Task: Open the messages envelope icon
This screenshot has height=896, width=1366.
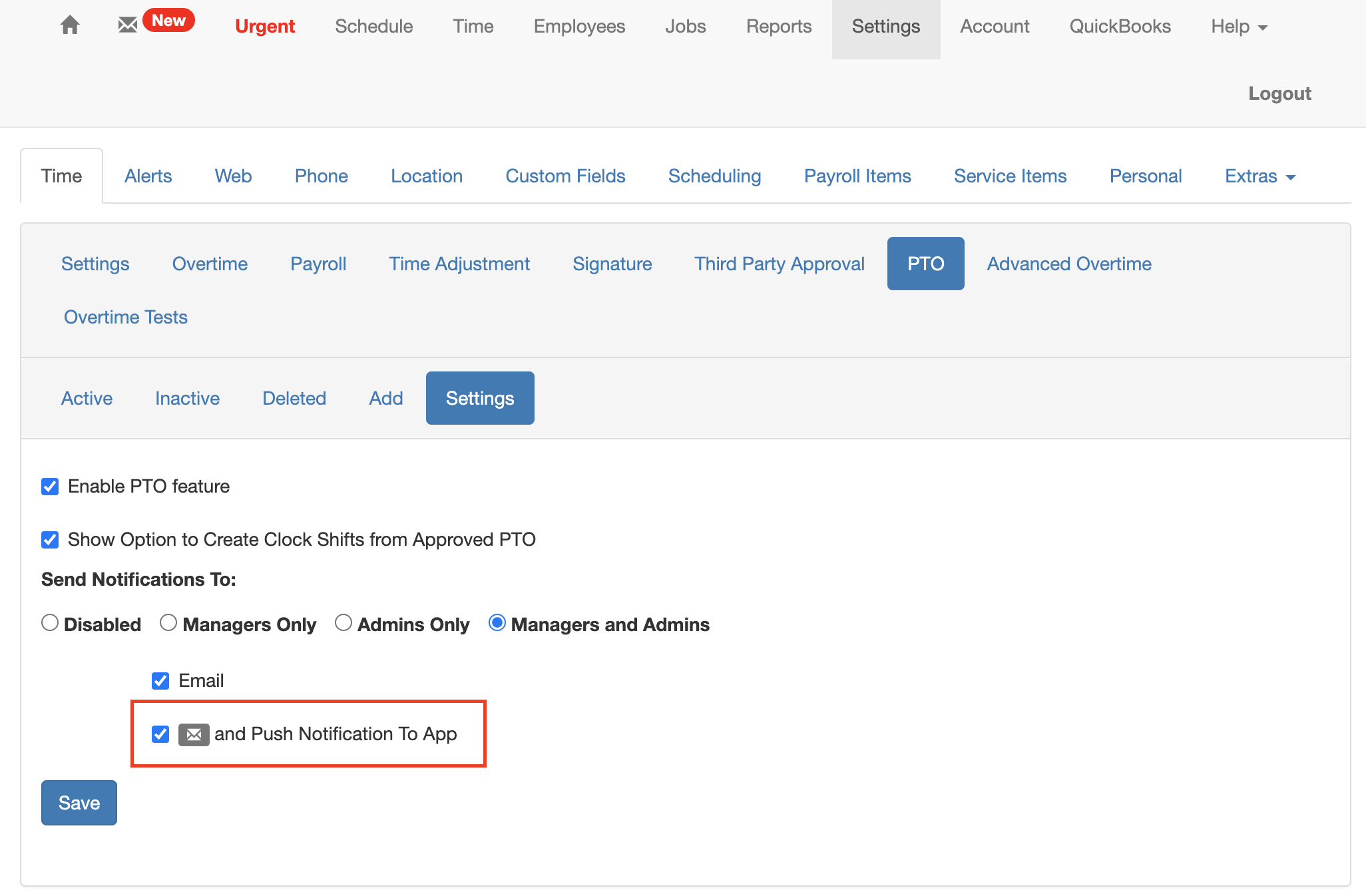Action: [127, 25]
